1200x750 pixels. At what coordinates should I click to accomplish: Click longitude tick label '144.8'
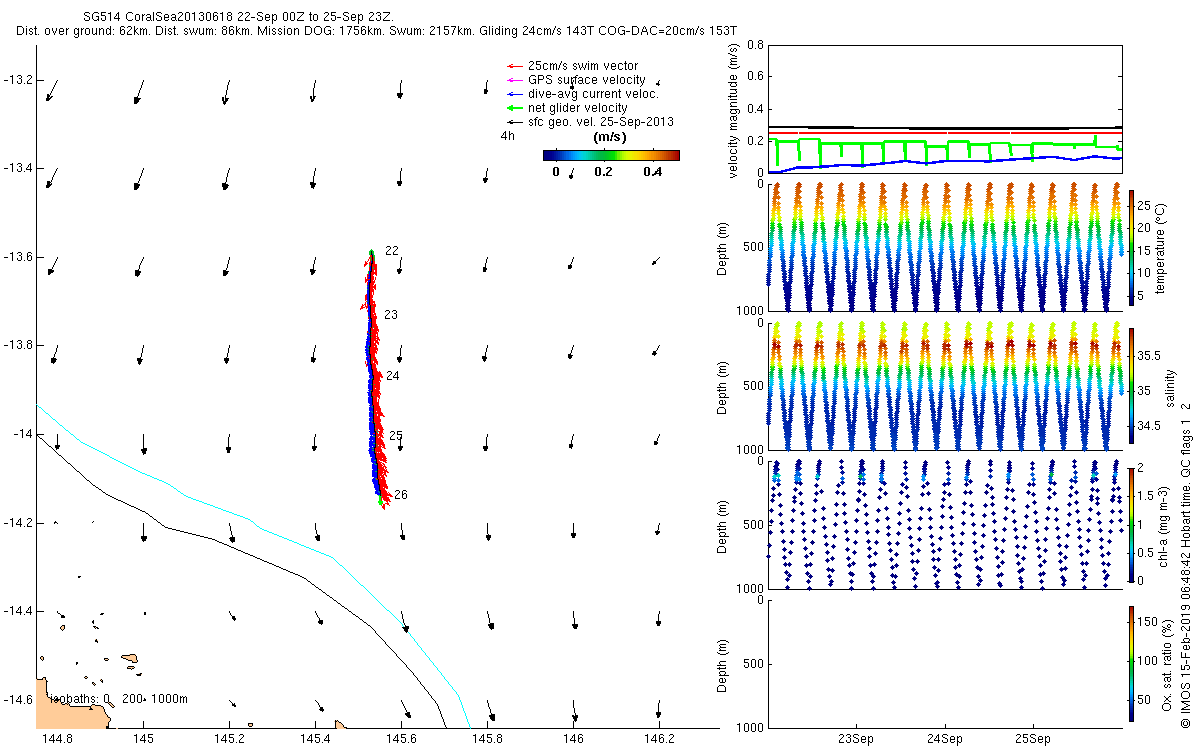point(58,739)
